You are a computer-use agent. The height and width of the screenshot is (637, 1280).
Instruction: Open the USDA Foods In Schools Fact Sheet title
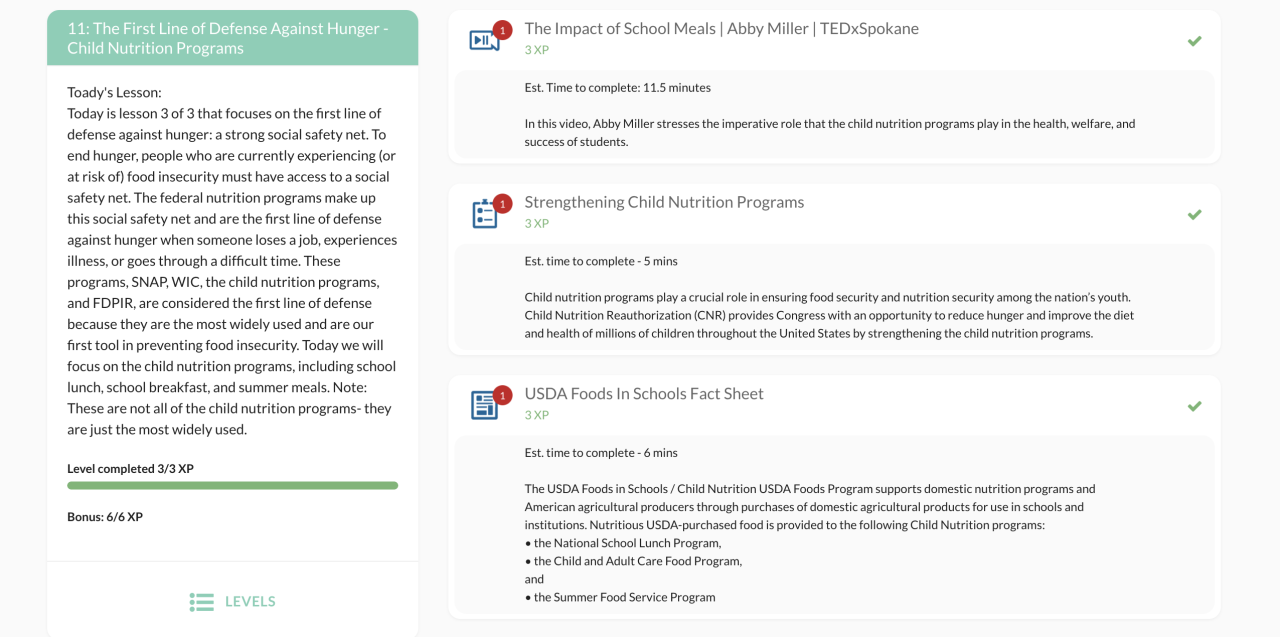[644, 393]
